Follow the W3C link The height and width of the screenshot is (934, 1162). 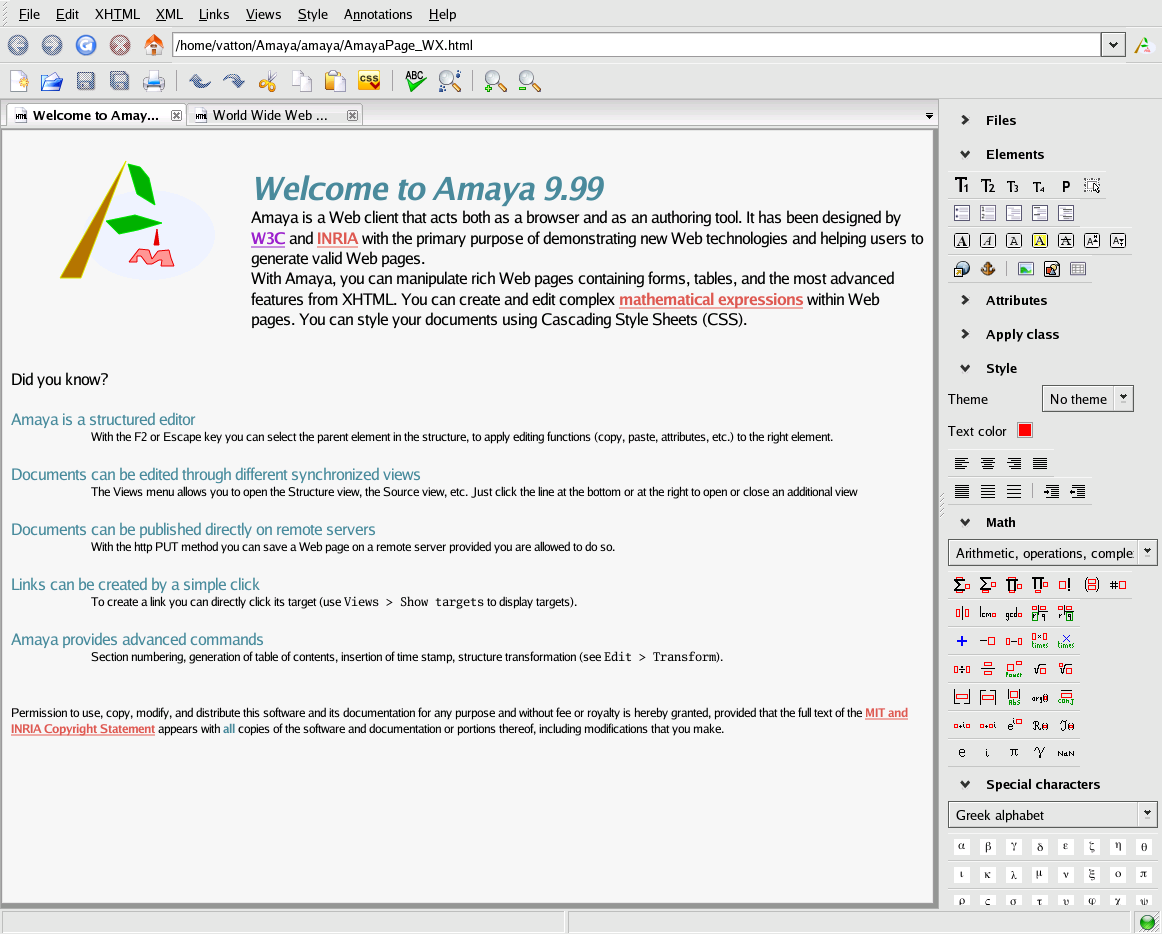click(x=268, y=239)
